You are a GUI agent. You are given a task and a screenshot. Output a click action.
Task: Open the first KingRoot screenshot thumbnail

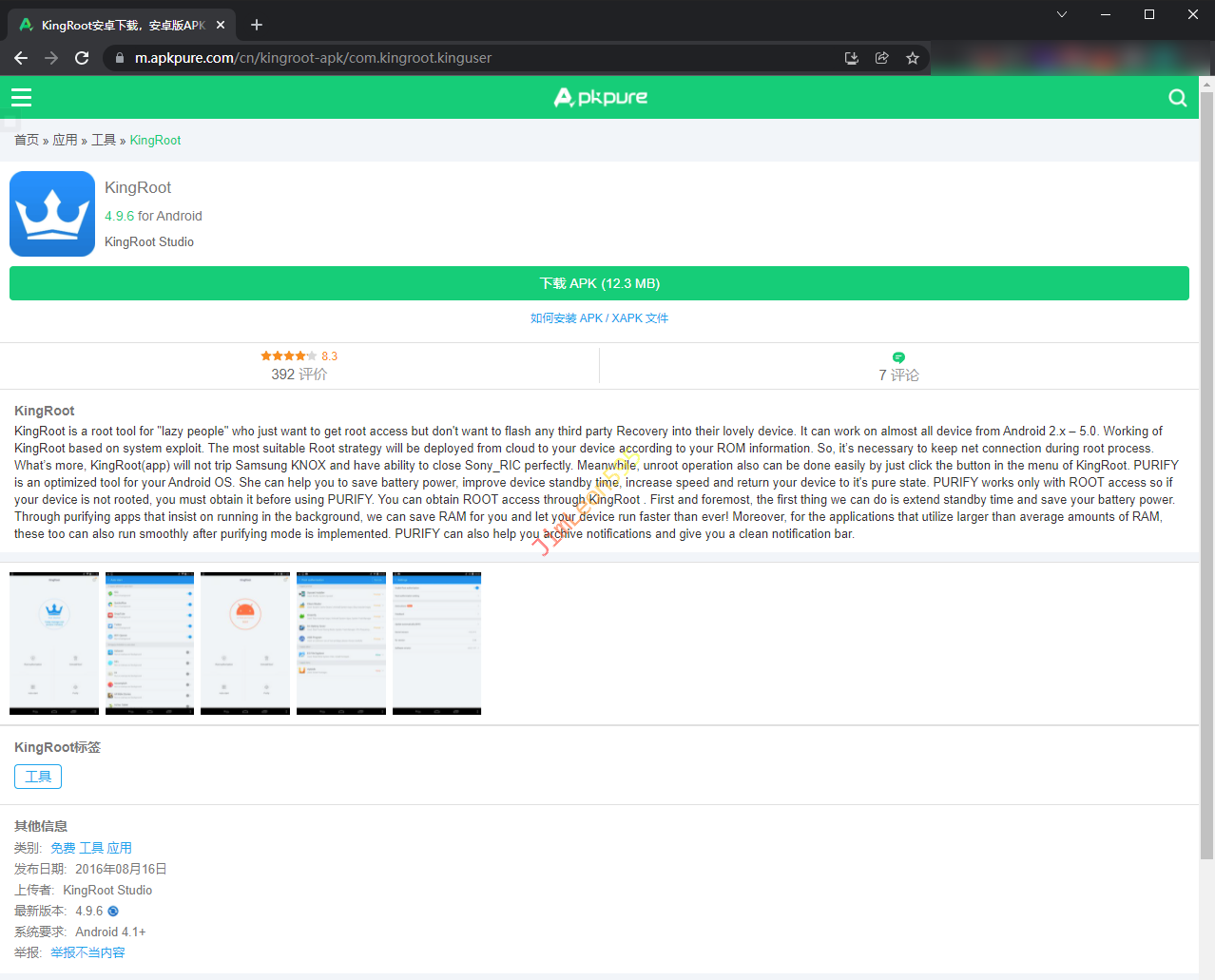point(54,644)
